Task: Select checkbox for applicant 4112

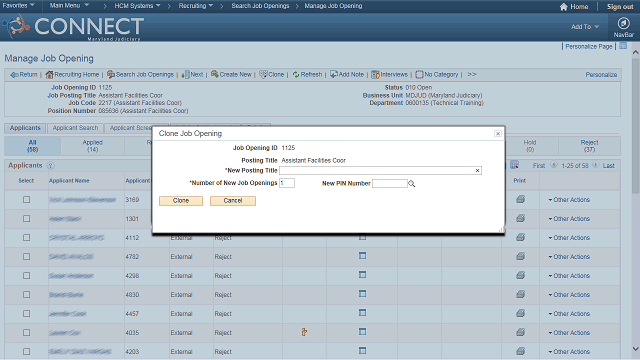Action: pyautogui.click(x=27, y=238)
